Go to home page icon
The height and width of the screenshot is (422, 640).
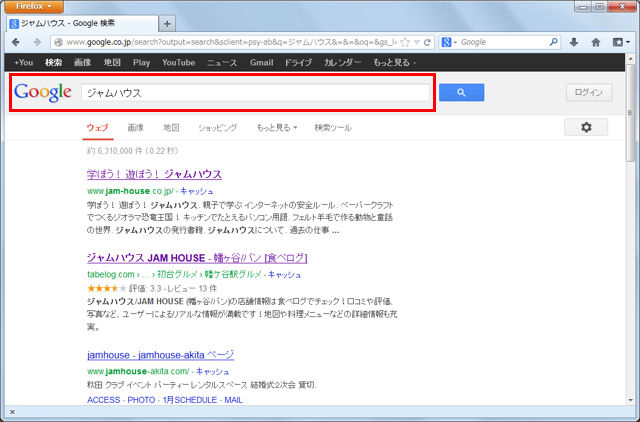[x=596, y=42]
